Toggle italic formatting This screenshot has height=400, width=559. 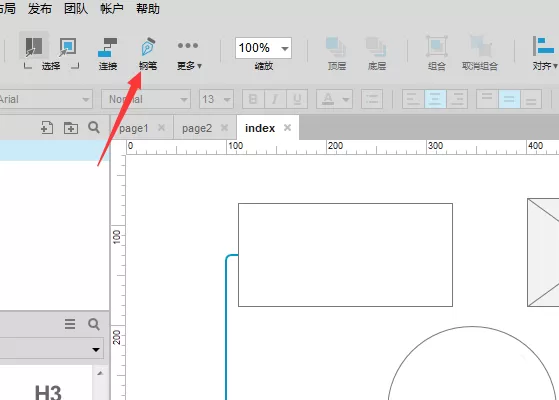275,99
